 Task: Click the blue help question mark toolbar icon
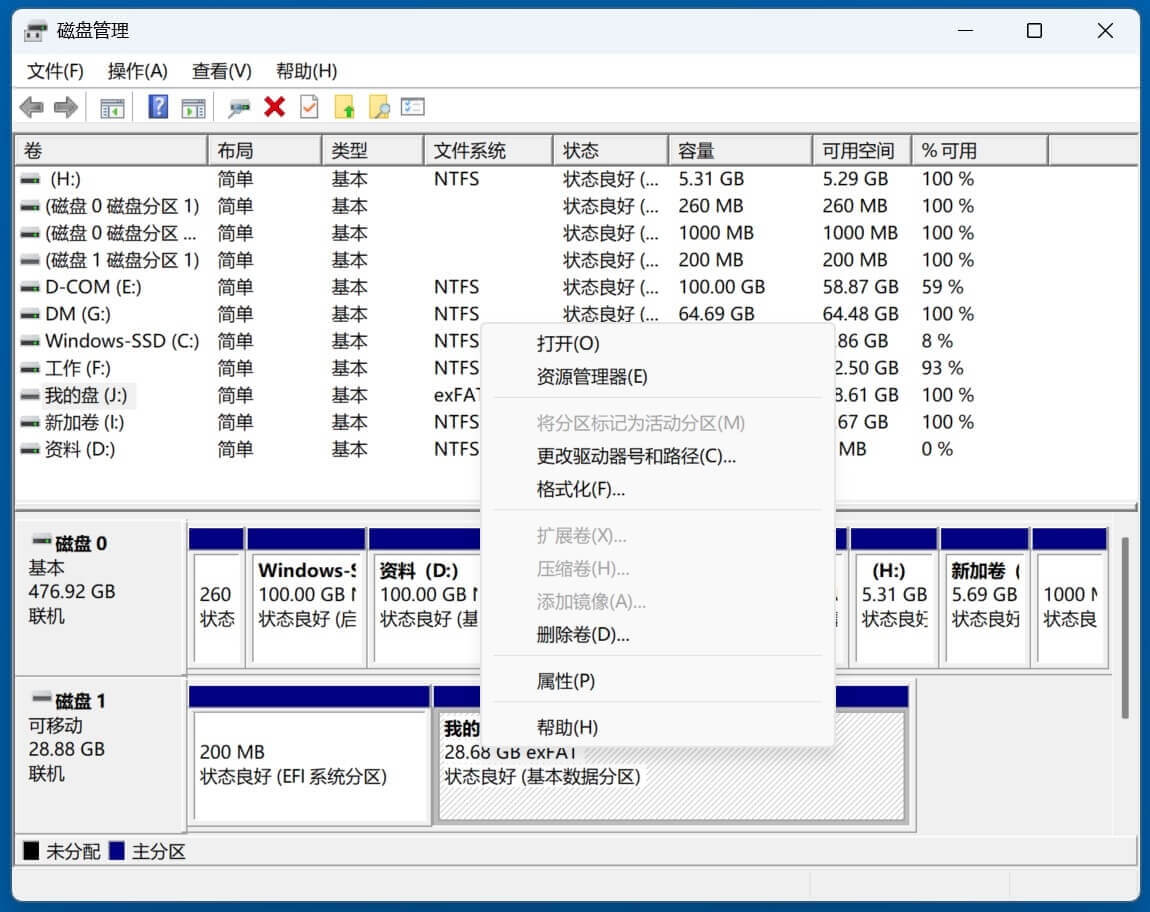(158, 107)
